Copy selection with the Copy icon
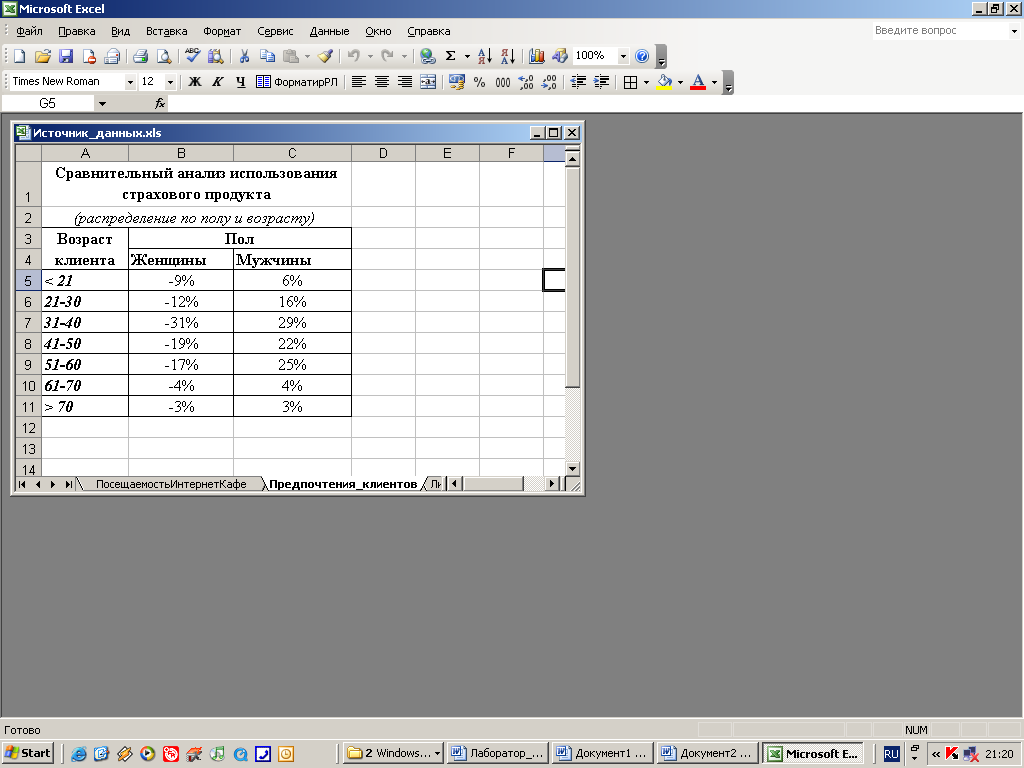Image resolution: width=1024 pixels, height=768 pixels. click(268, 56)
